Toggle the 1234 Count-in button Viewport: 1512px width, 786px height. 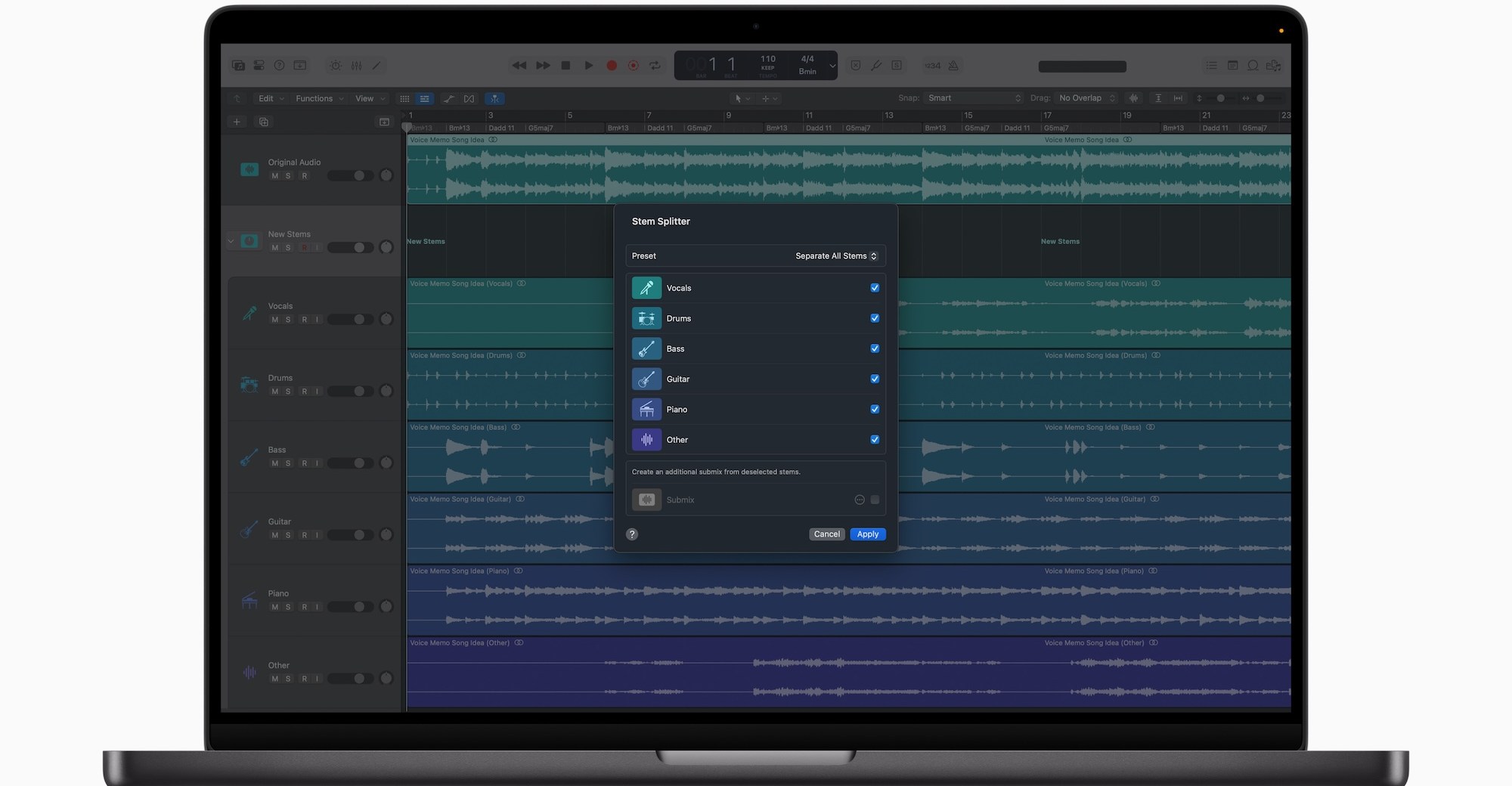[933, 66]
